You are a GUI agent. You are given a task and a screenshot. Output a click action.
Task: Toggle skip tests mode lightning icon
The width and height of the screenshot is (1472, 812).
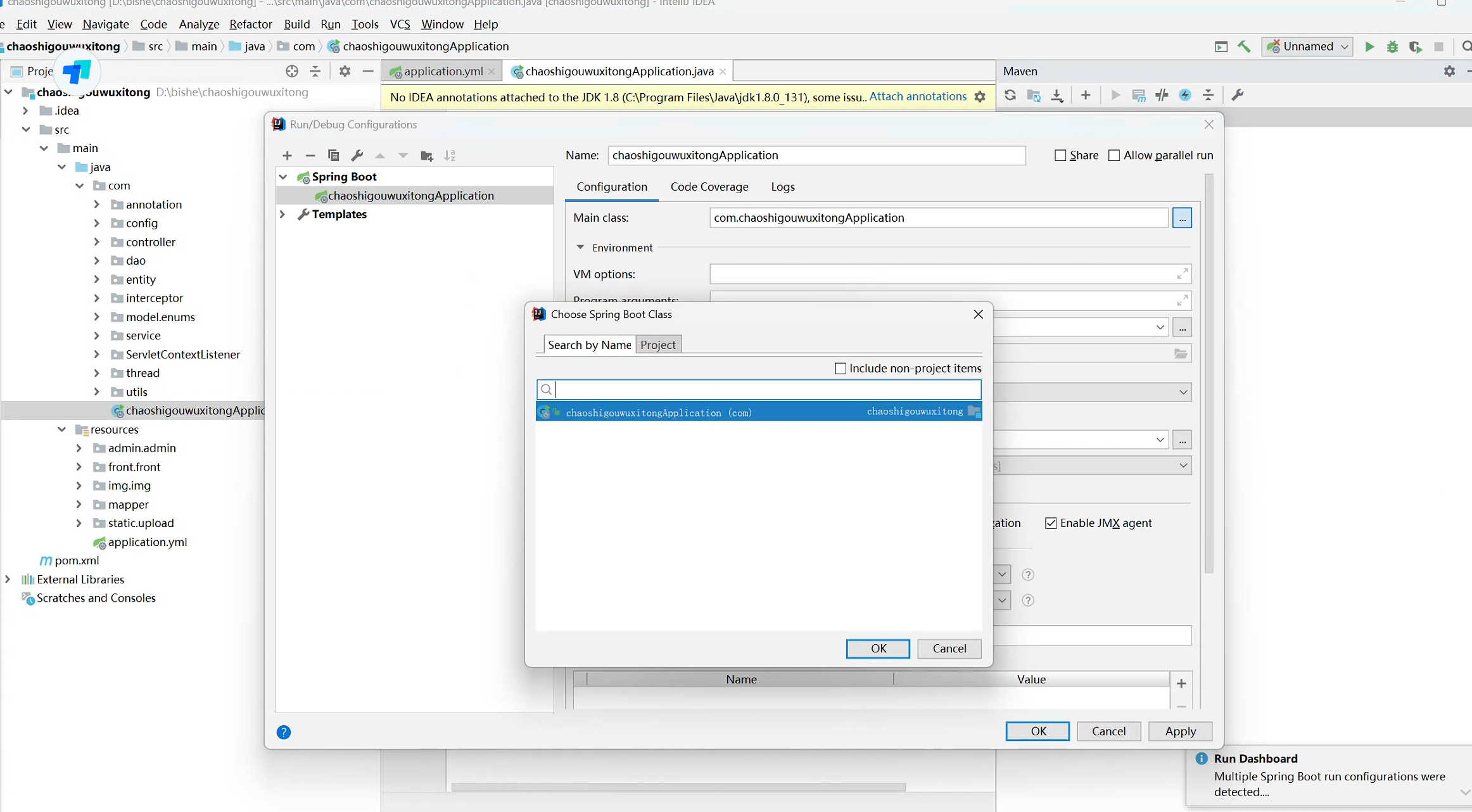click(1185, 95)
